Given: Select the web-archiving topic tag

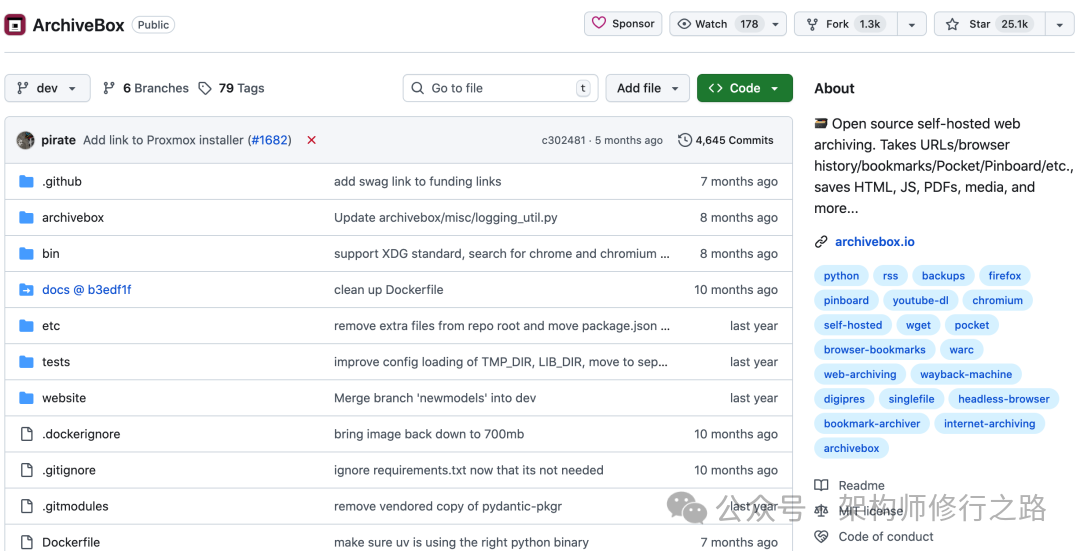Looking at the screenshot, I should 860,375.
